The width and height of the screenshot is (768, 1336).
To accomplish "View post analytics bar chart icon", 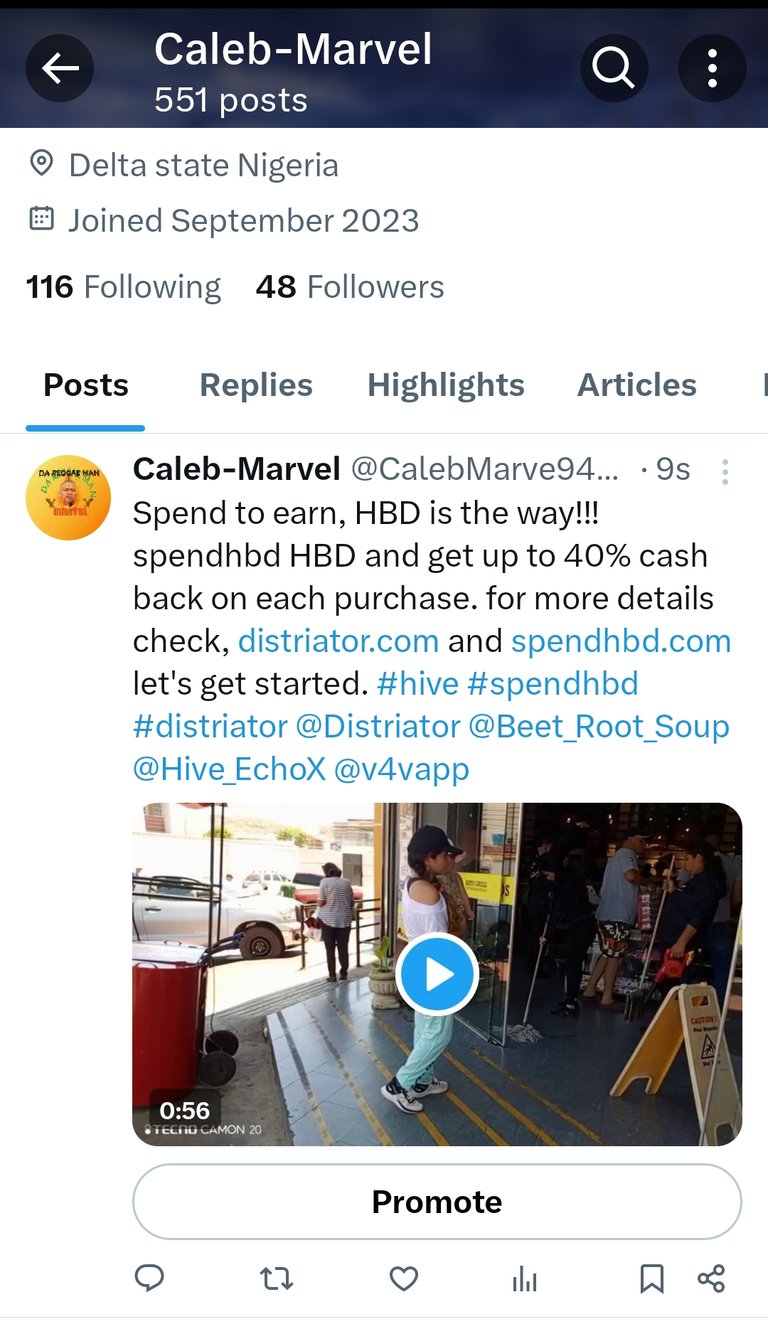I will click(525, 1278).
